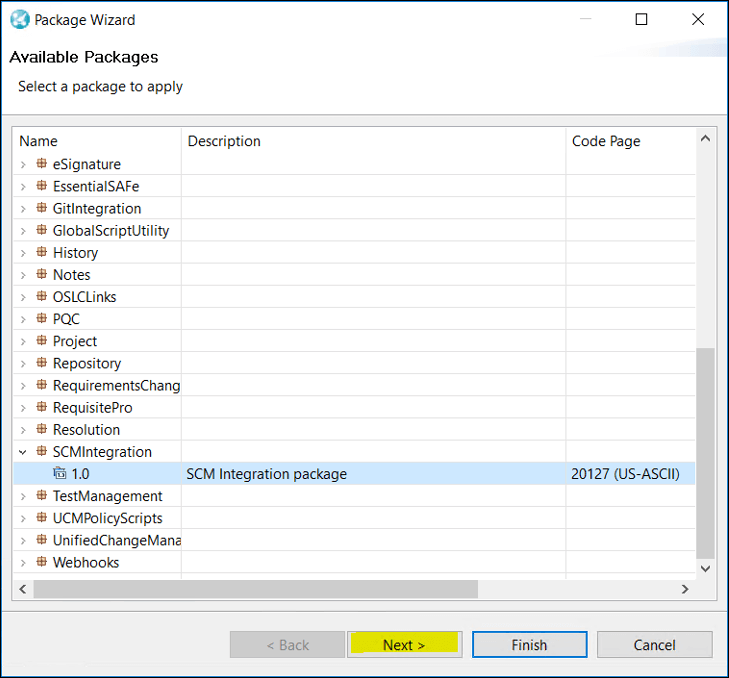This screenshot has height=678, width=729.
Task: Click the Notes package icon
Action: (42, 274)
